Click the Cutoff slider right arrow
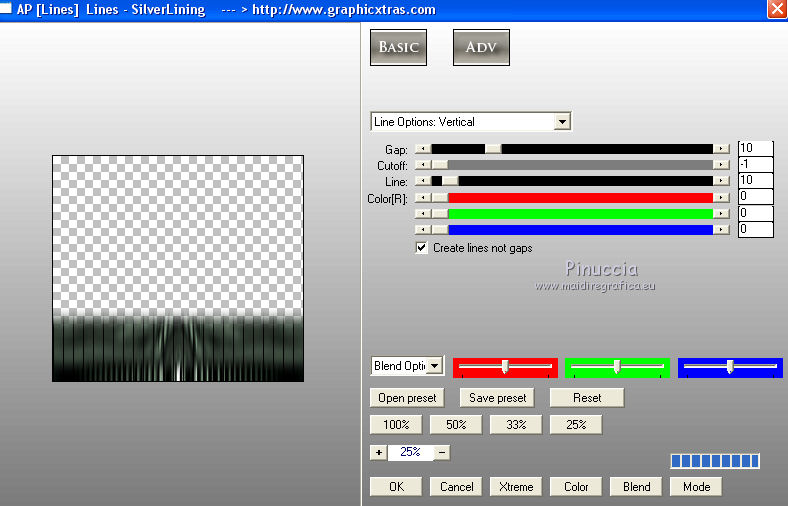788x506 pixels. coord(721,165)
